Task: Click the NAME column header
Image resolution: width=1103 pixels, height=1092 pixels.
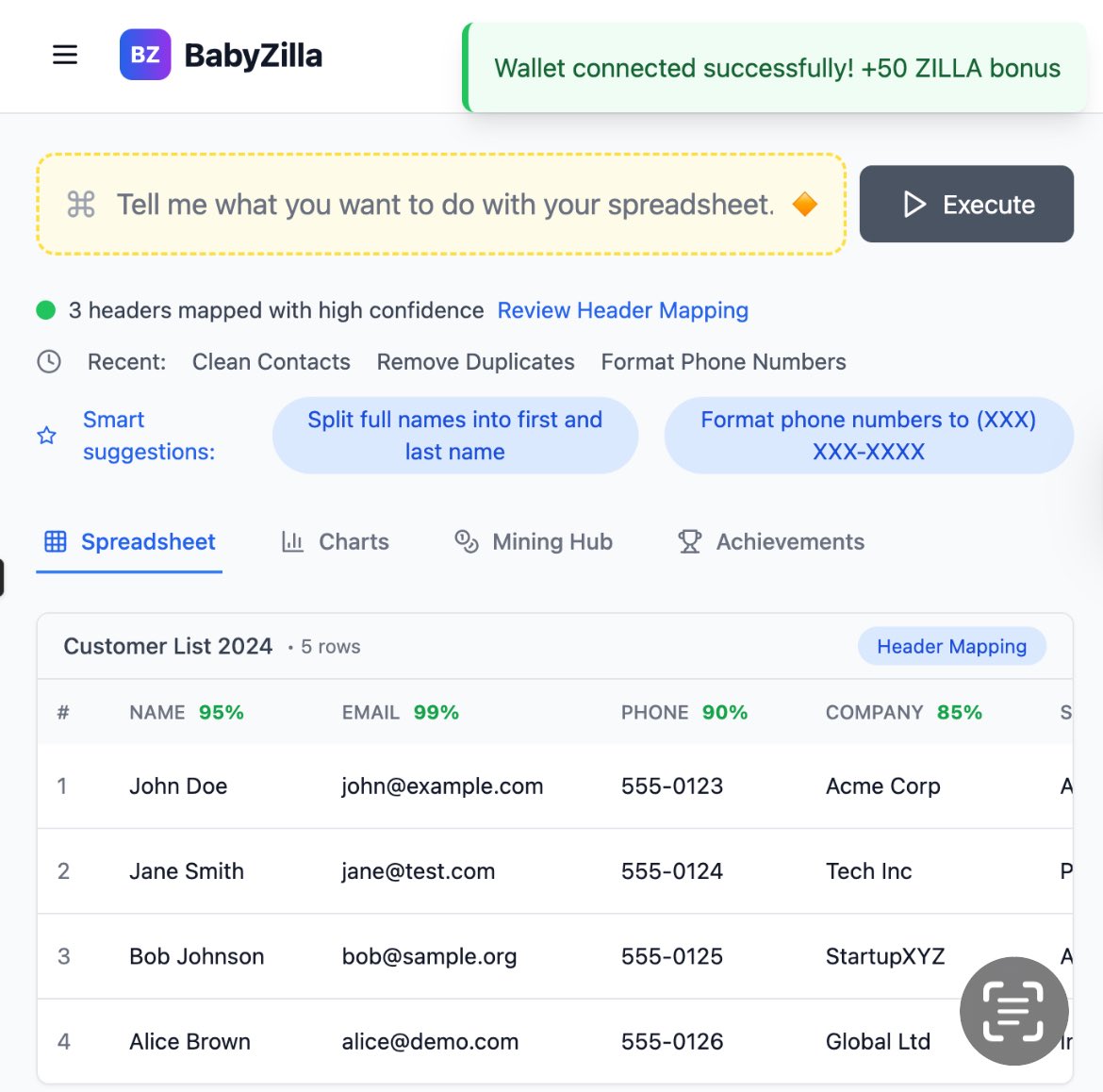Action: (x=156, y=713)
